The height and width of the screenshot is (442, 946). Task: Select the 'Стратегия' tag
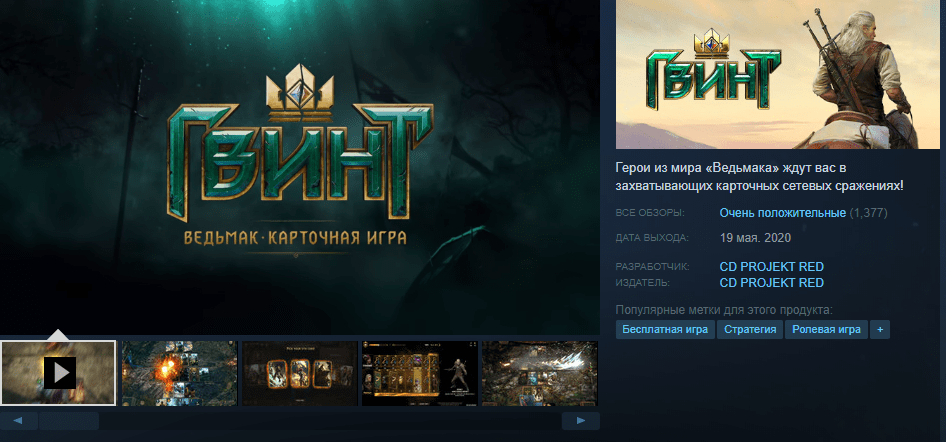click(750, 330)
